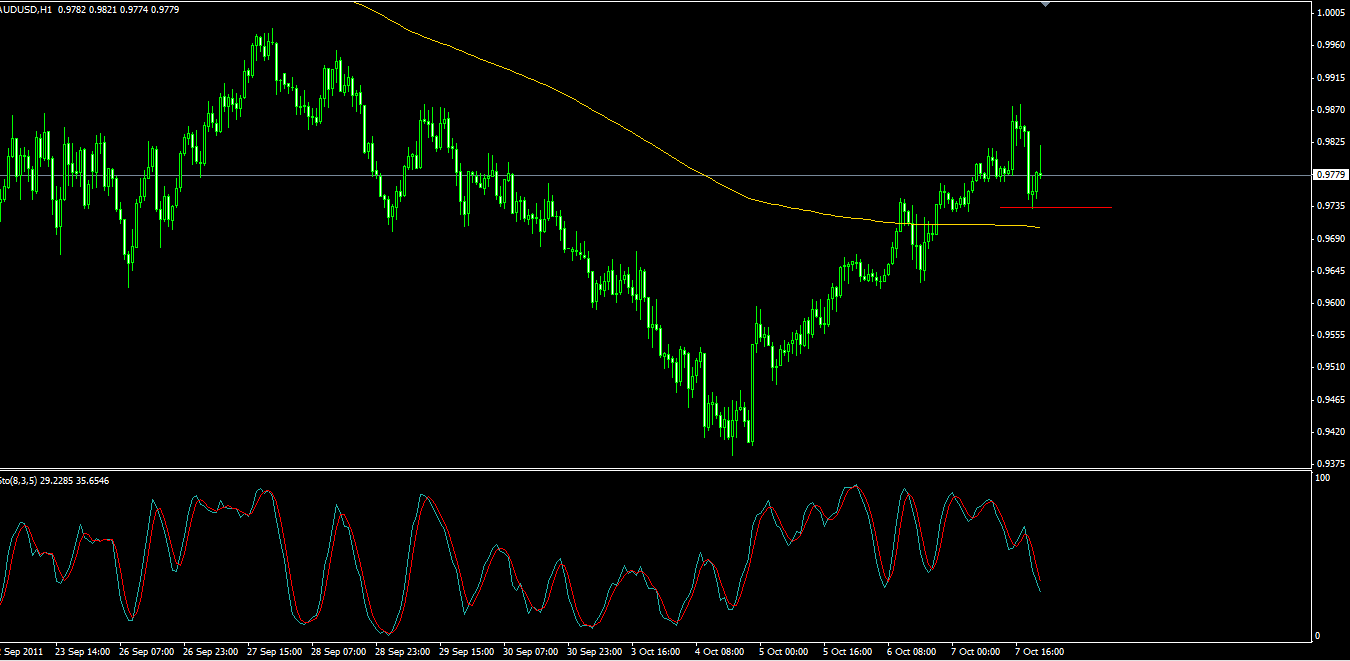Click the 5 Oct 00:00 time label
This screenshot has height=661, width=1350.
click(x=785, y=652)
